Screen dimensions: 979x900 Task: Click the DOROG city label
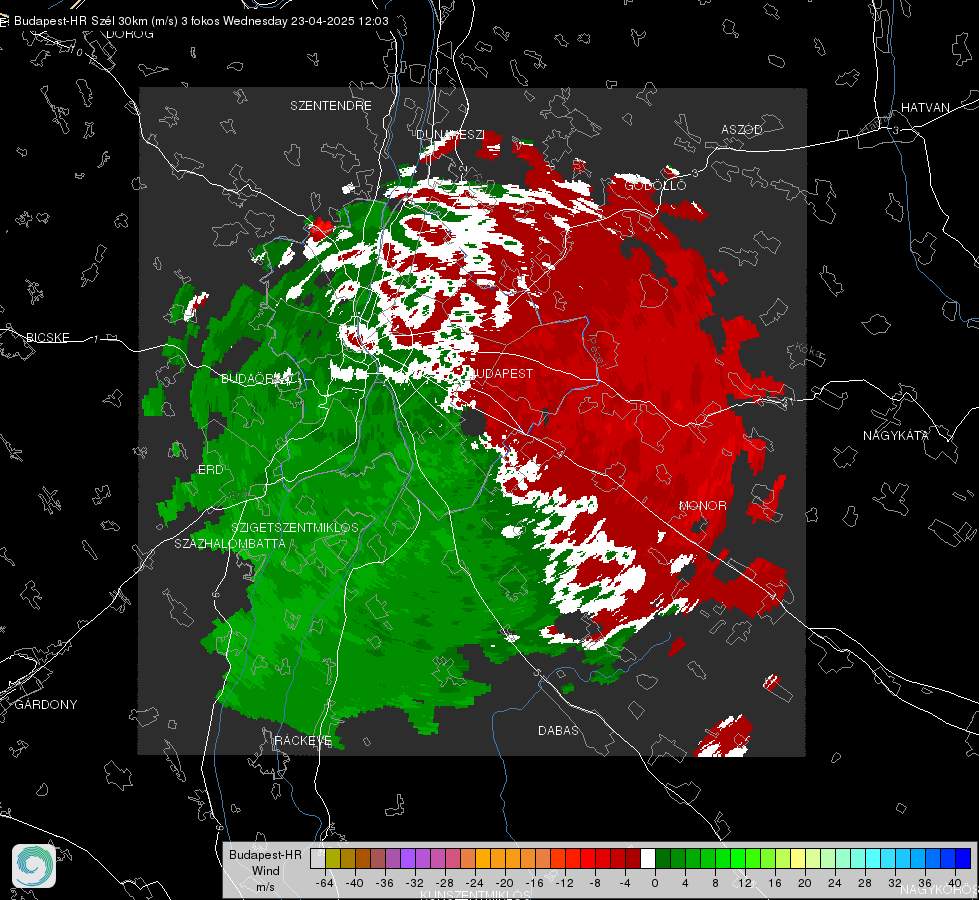point(130,34)
